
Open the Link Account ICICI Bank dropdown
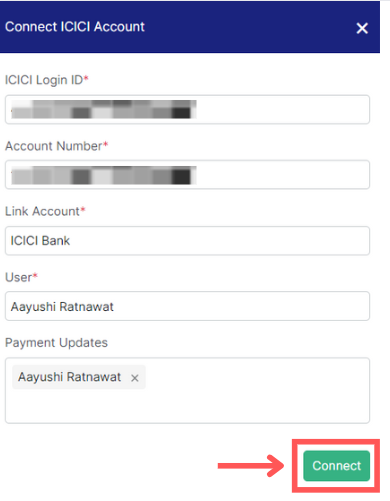coord(187,241)
